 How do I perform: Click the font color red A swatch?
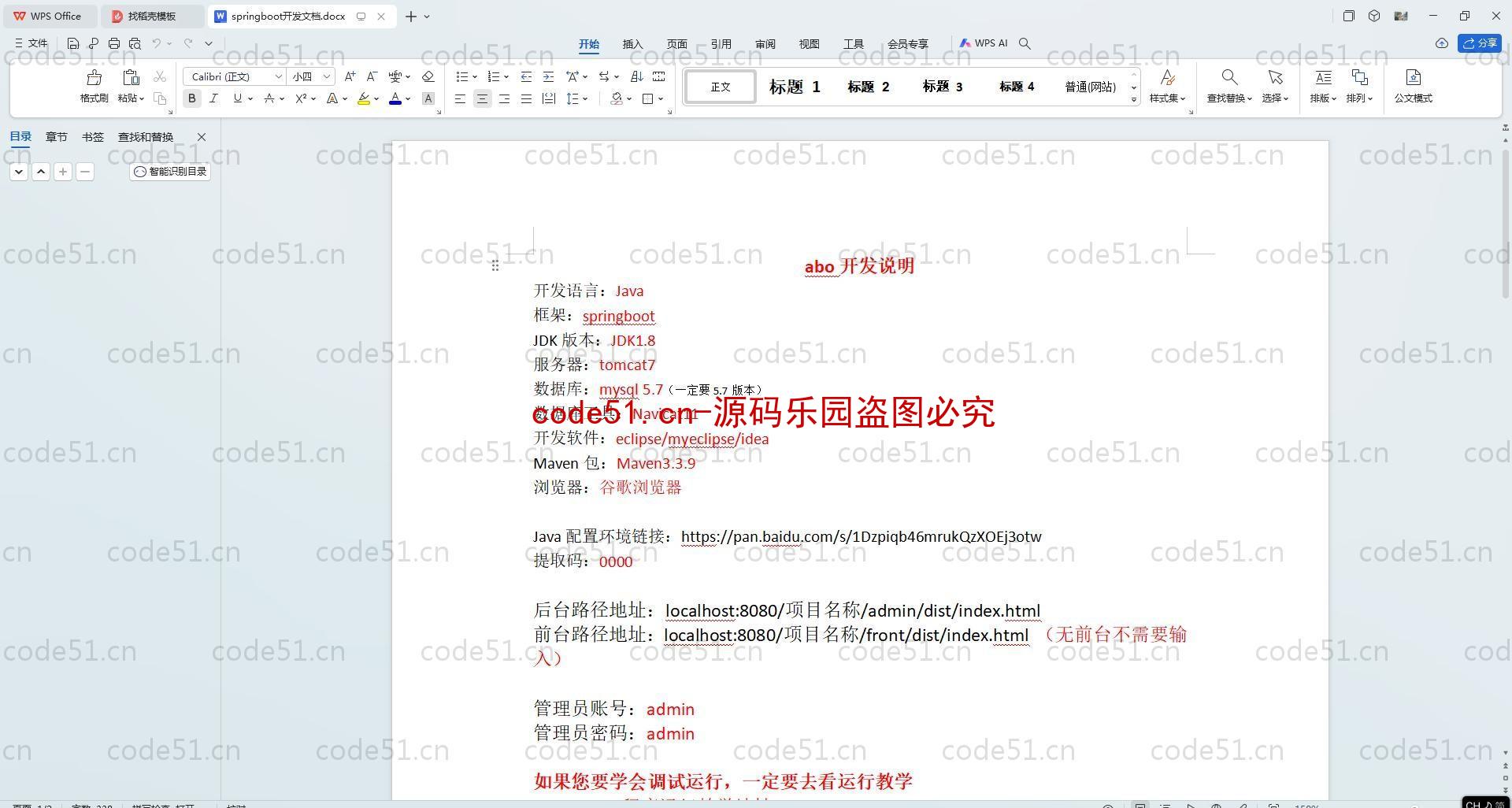coord(395,98)
